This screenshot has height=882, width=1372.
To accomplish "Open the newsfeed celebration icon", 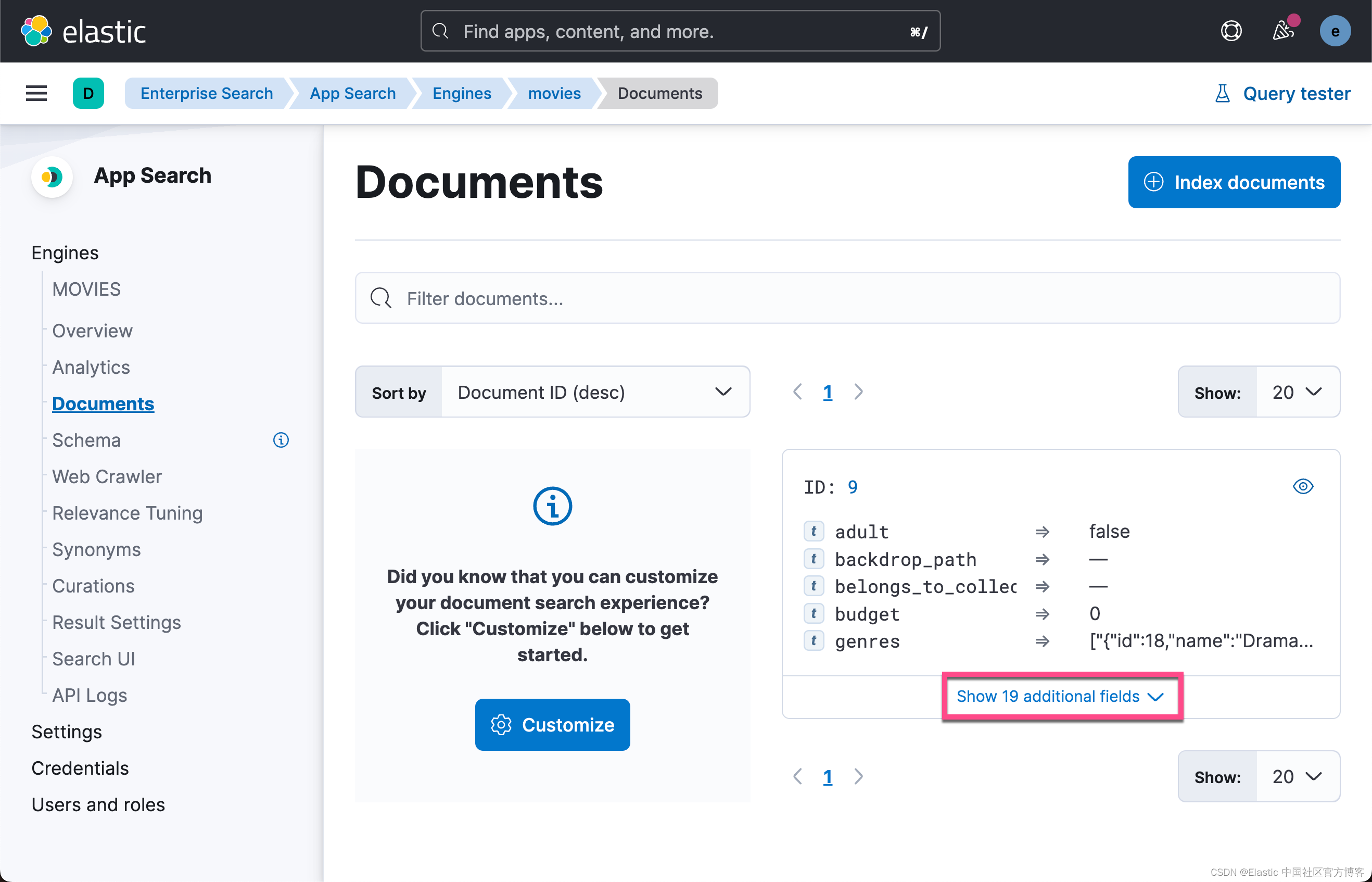I will [1284, 31].
